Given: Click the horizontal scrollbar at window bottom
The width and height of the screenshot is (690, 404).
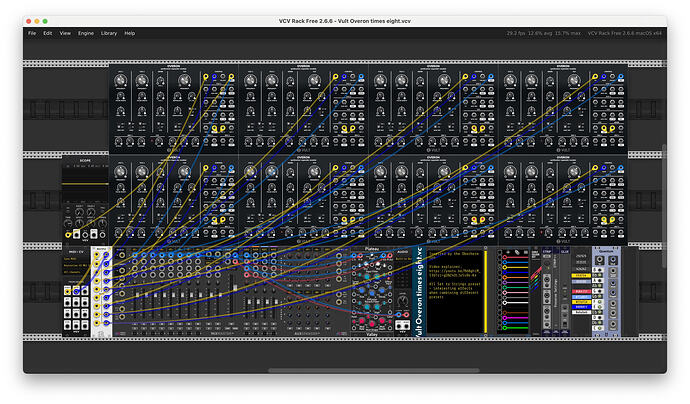Looking at the screenshot, I should pos(374,371).
